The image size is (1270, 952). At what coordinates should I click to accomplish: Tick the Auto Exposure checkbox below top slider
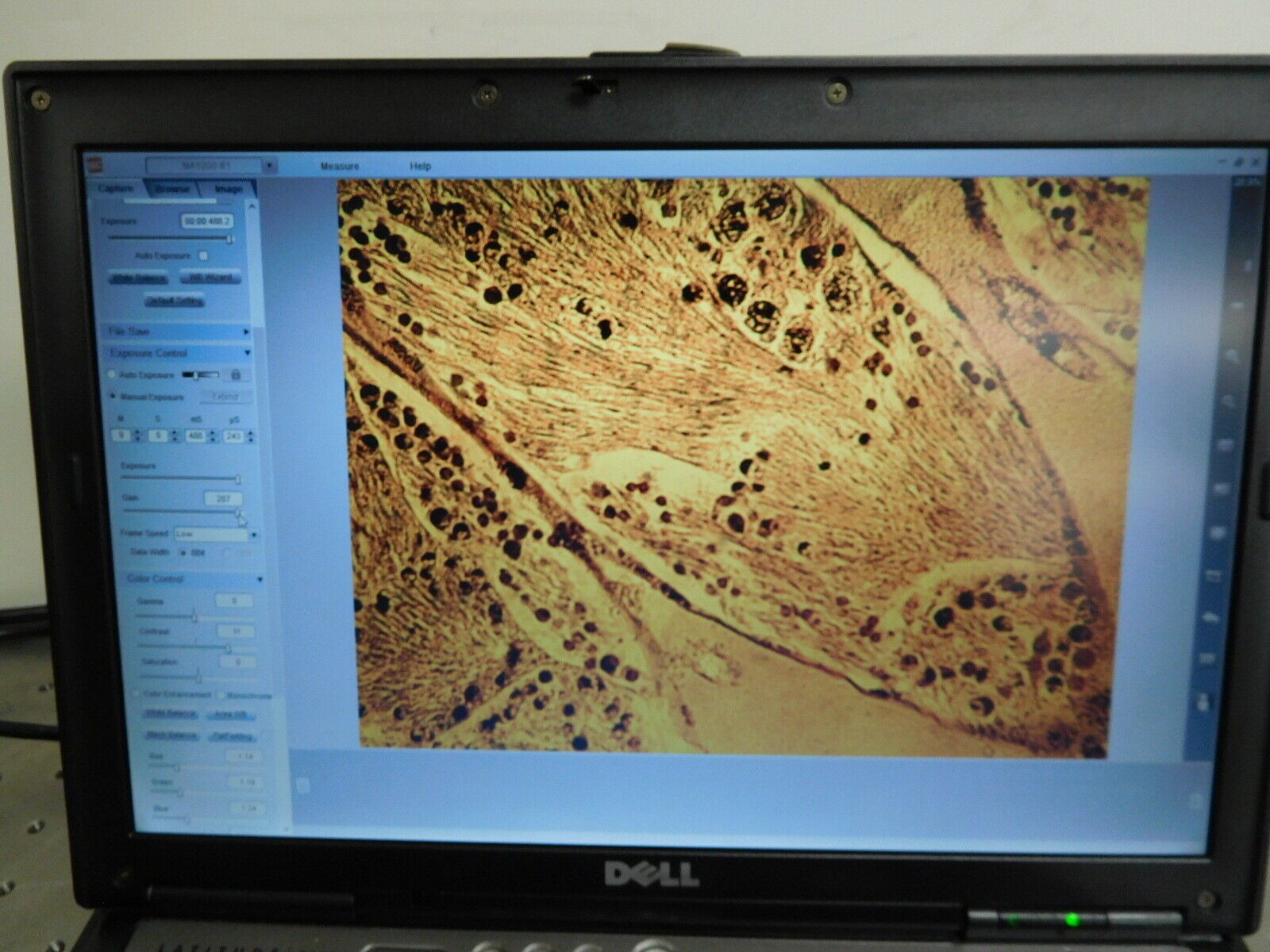[x=203, y=255]
